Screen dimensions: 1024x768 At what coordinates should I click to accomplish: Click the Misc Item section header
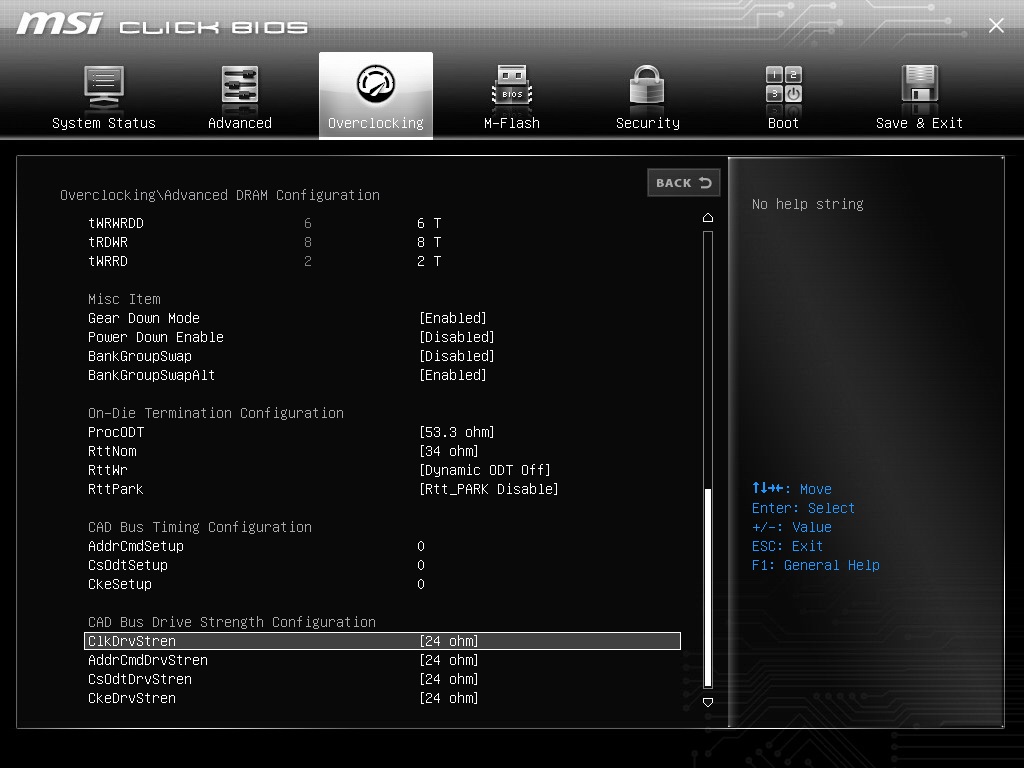[124, 299]
